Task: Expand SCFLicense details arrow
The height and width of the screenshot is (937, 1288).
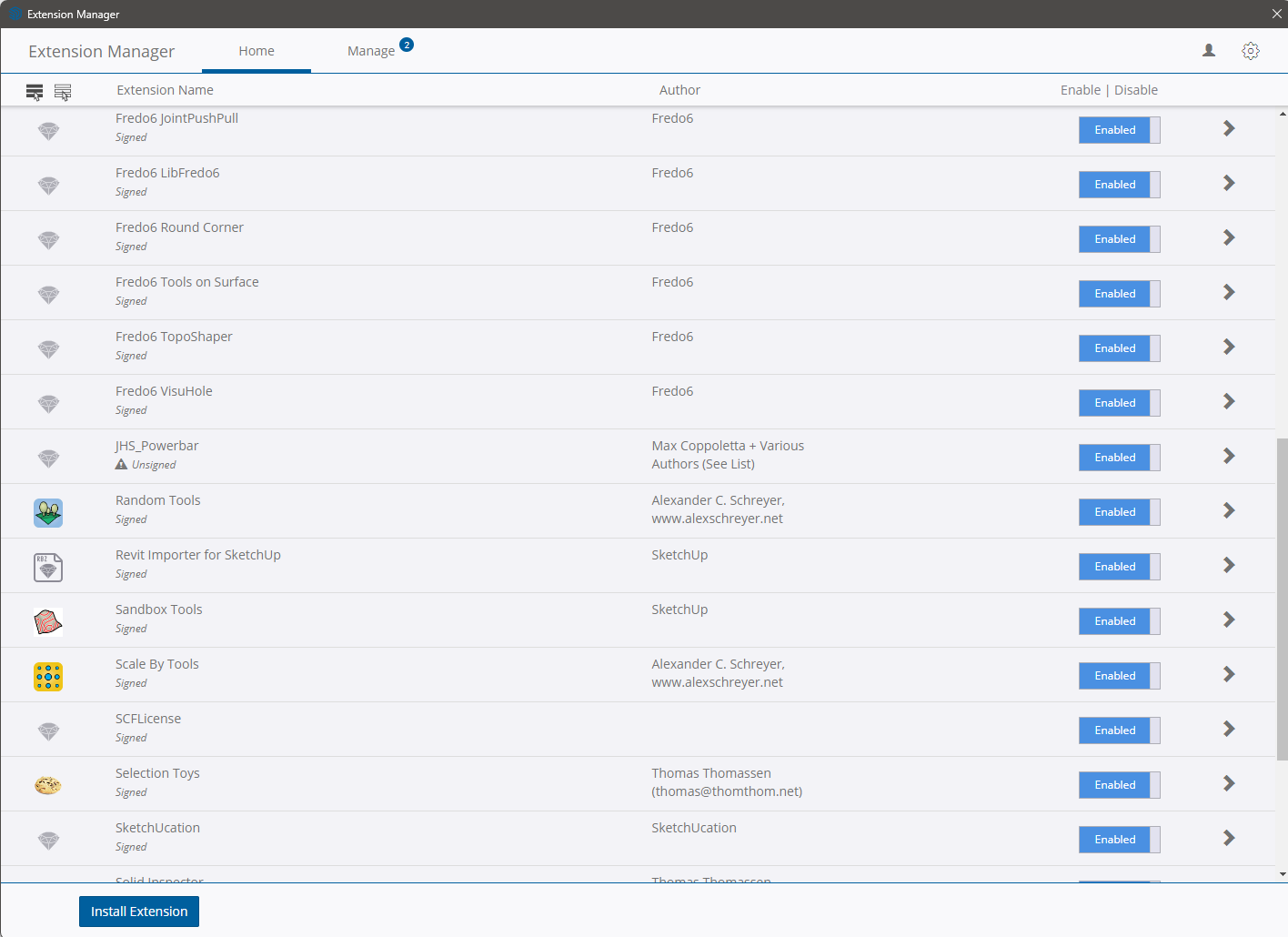Action: coord(1229,730)
